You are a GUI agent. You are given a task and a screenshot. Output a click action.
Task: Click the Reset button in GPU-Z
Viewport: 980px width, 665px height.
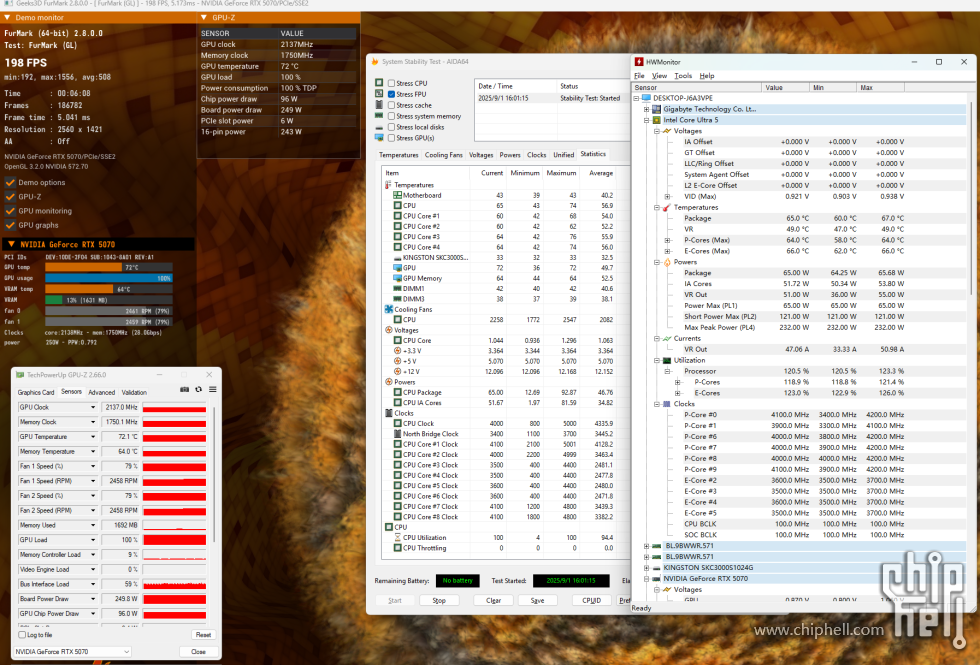pos(203,635)
